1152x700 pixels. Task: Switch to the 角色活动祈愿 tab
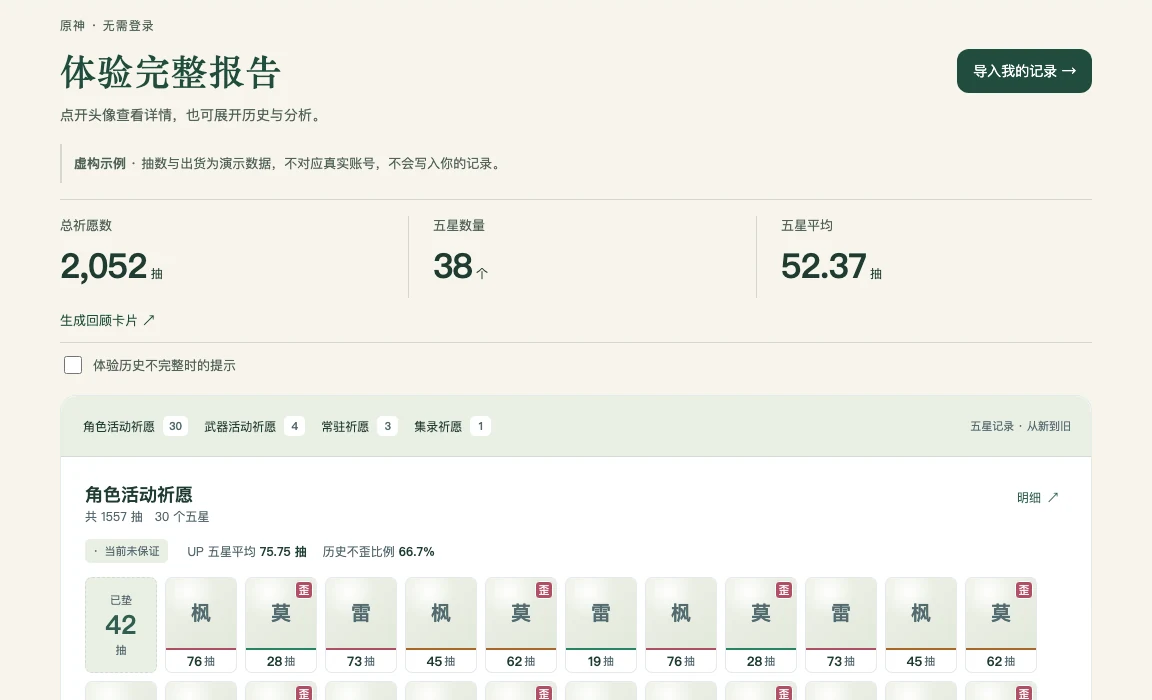click(135, 426)
